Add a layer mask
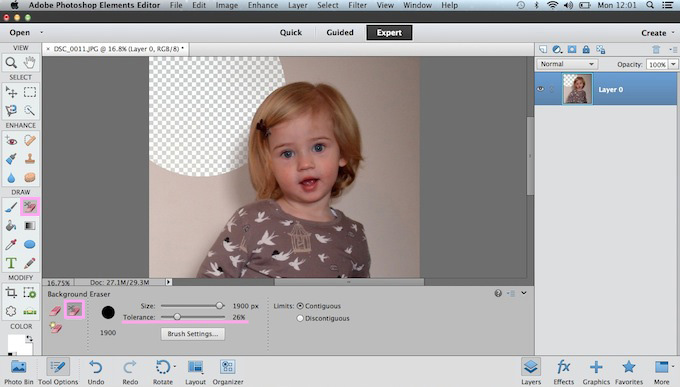Viewport: 680px width, 387px height. click(572, 49)
